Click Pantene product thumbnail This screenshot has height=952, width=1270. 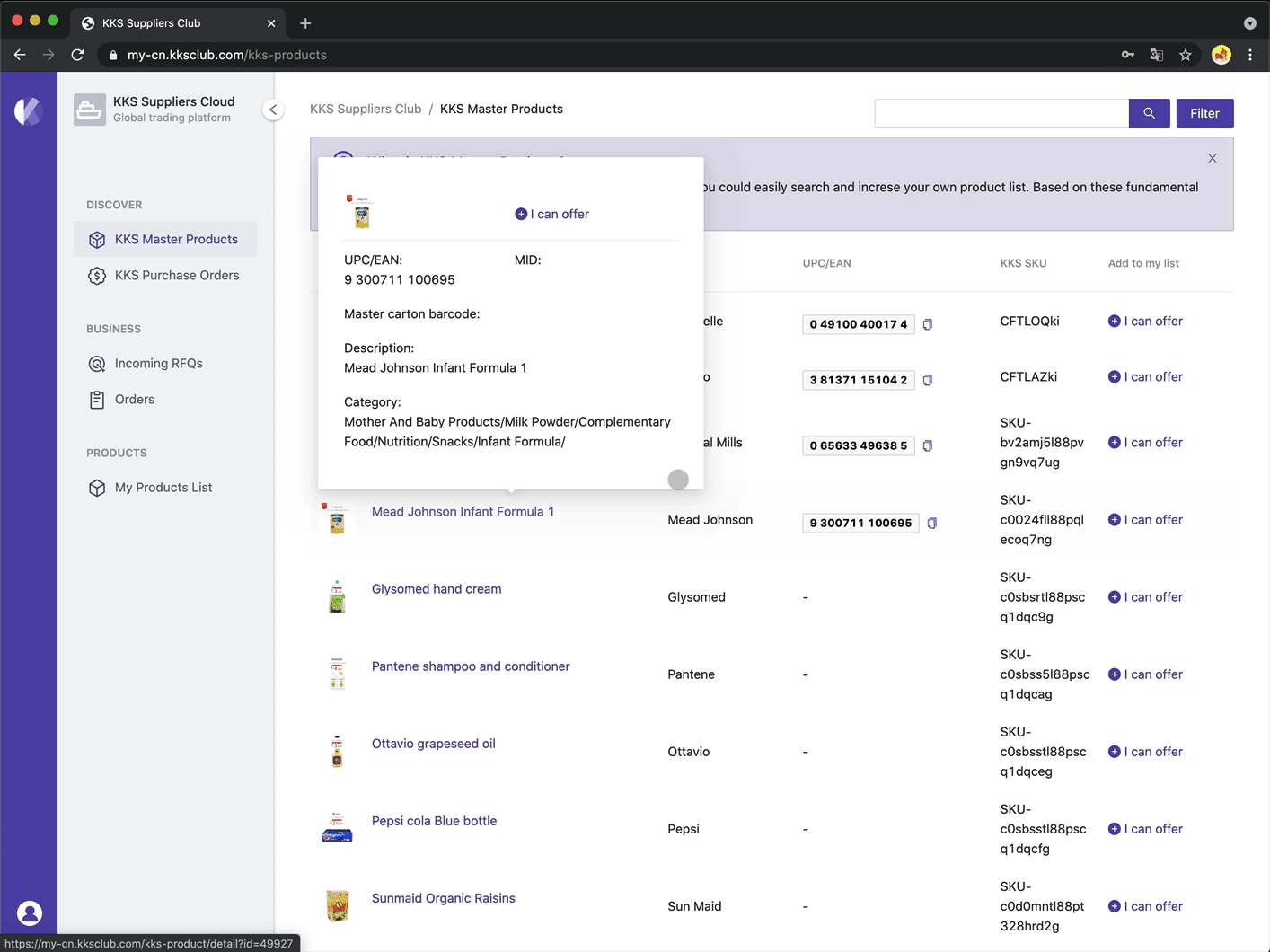(337, 674)
